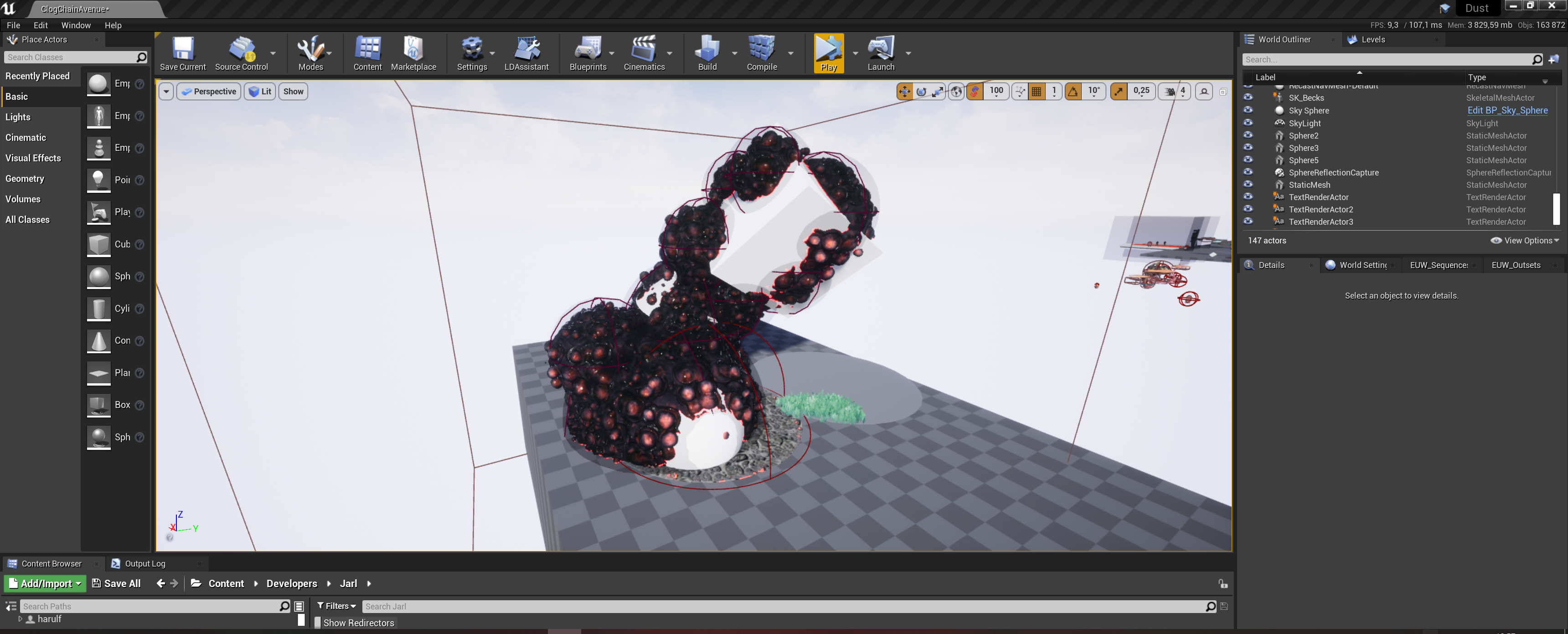Toggle the sources panel icon in Content Browser
This screenshot has height=634, width=1568.
pyautogui.click(x=11, y=606)
